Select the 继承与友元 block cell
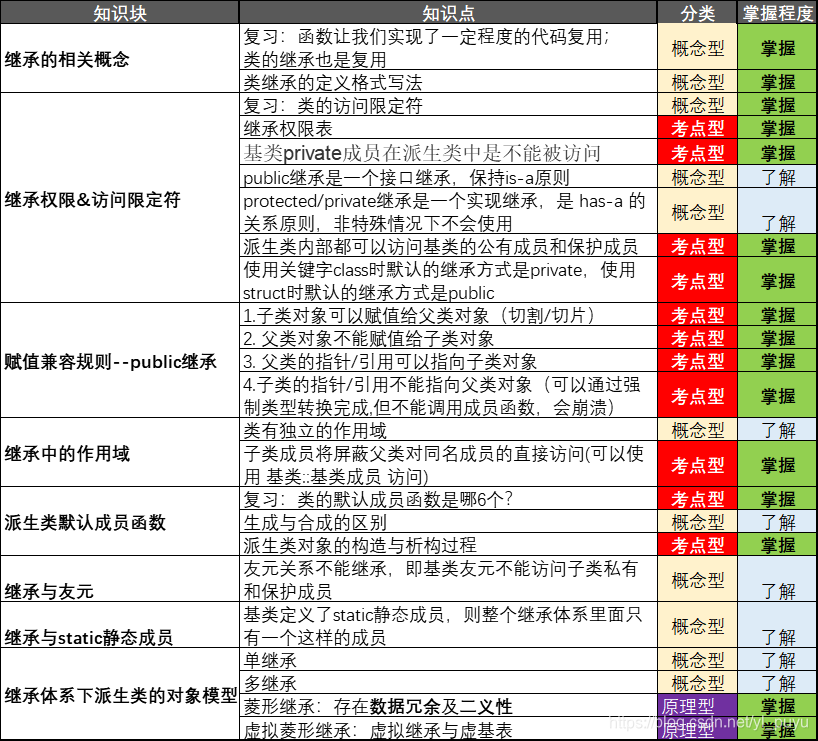The height and width of the screenshot is (741, 818). pyautogui.click(x=119, y=579)
